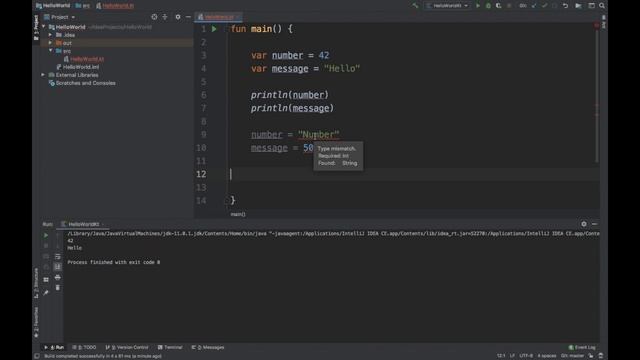640x360 pixels.
Task: Hide the Project panel with minus icon
Action: click(x=188, y=17)
